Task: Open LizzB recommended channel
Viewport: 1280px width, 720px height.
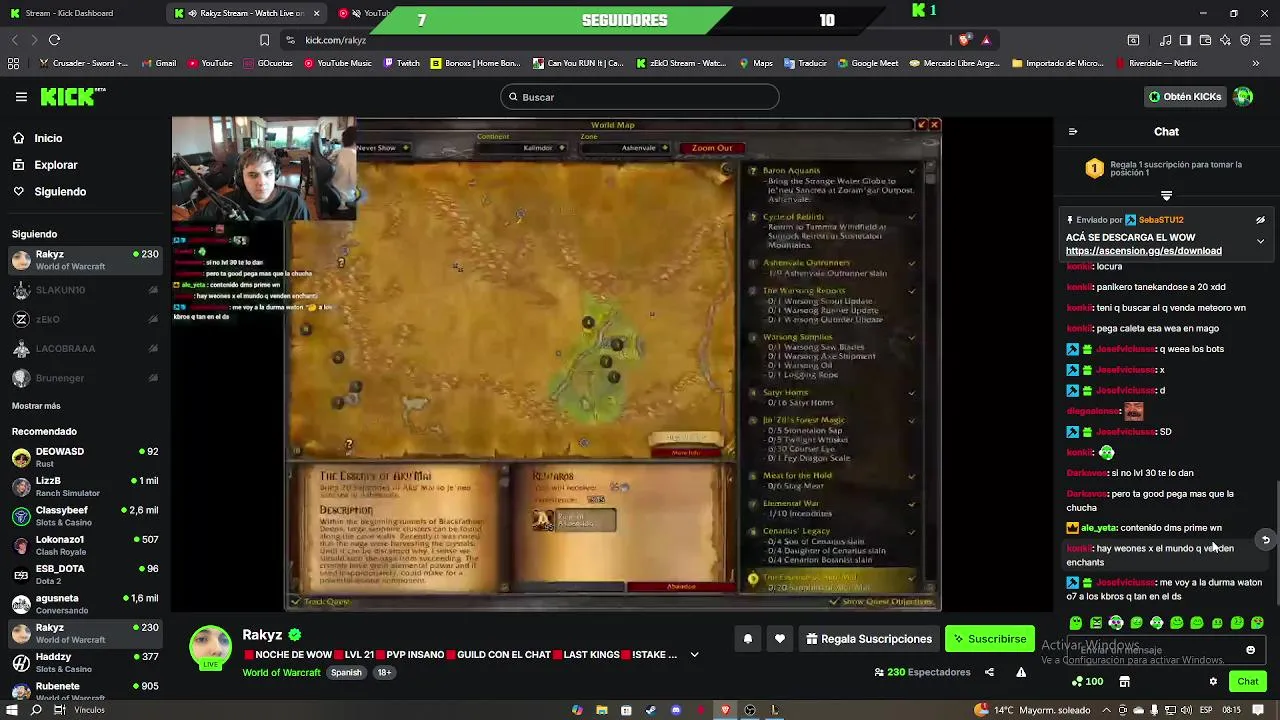Action: (x=84, y=486)
